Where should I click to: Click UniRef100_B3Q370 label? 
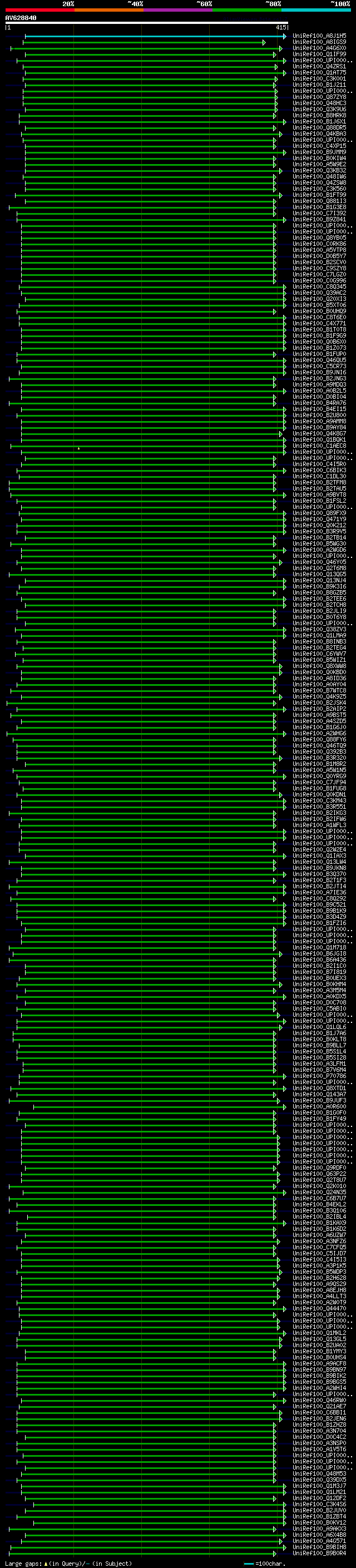click(x=319, y=873)
